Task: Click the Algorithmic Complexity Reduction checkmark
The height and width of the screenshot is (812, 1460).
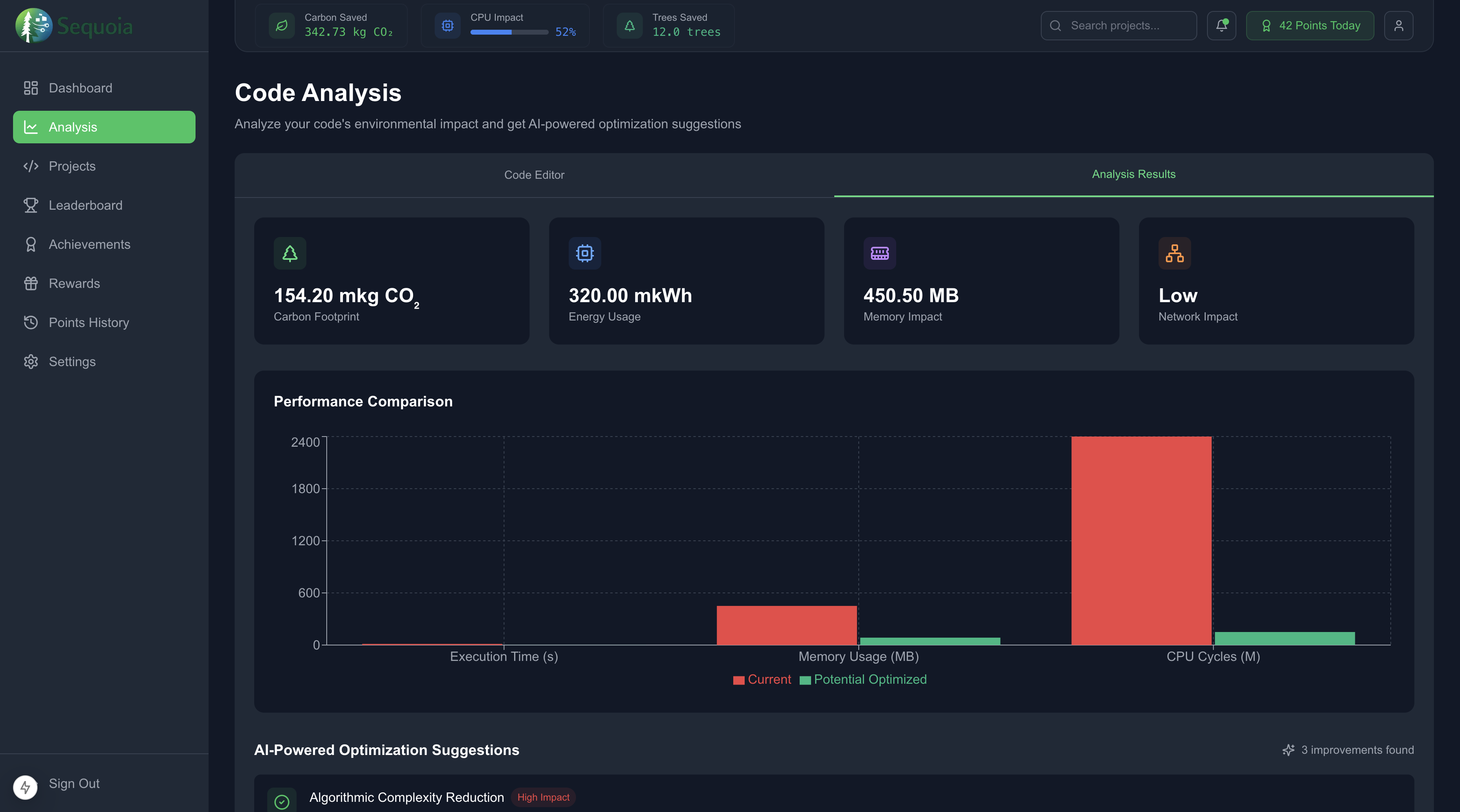Action: click(281, 801)
